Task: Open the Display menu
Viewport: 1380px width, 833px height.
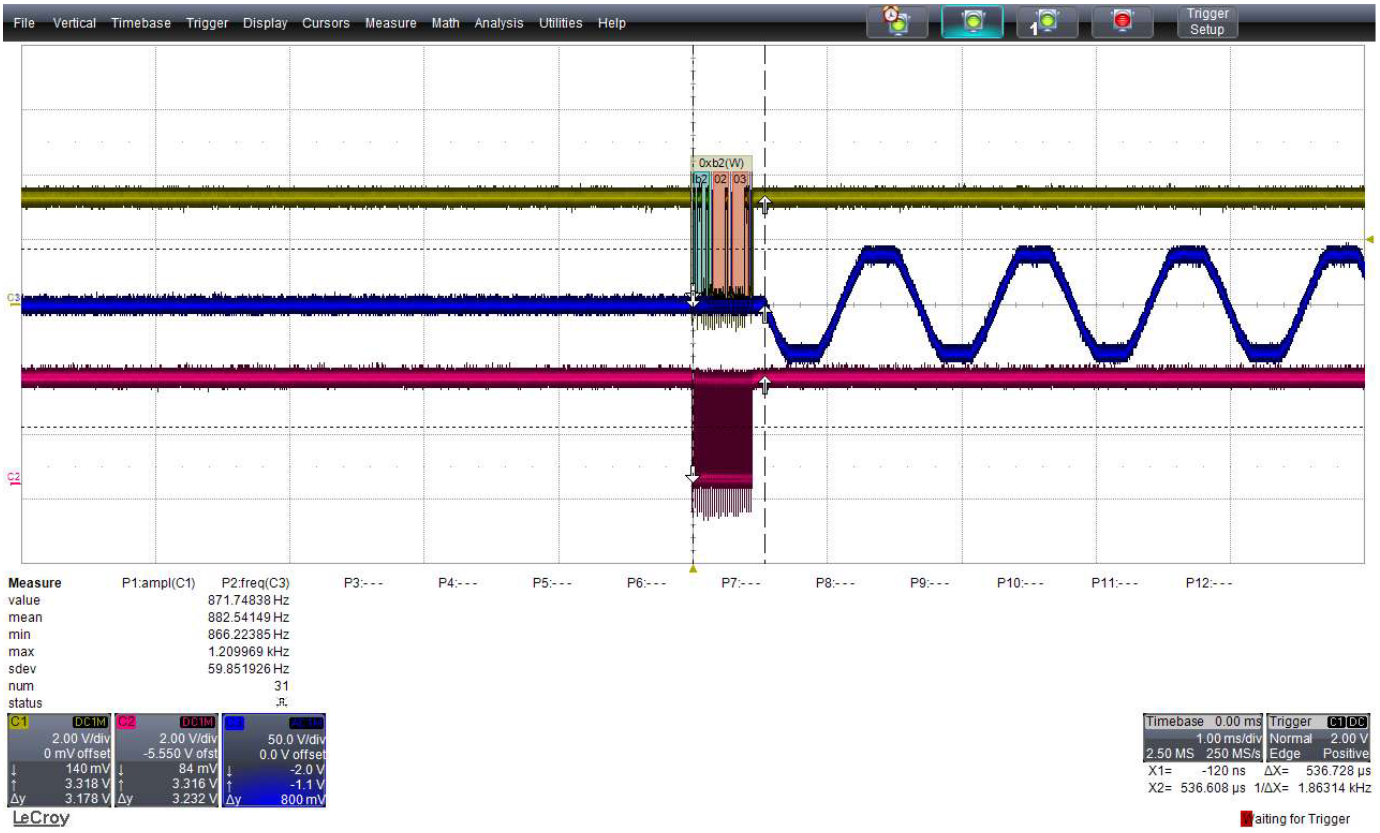Action: coord(265,23)
